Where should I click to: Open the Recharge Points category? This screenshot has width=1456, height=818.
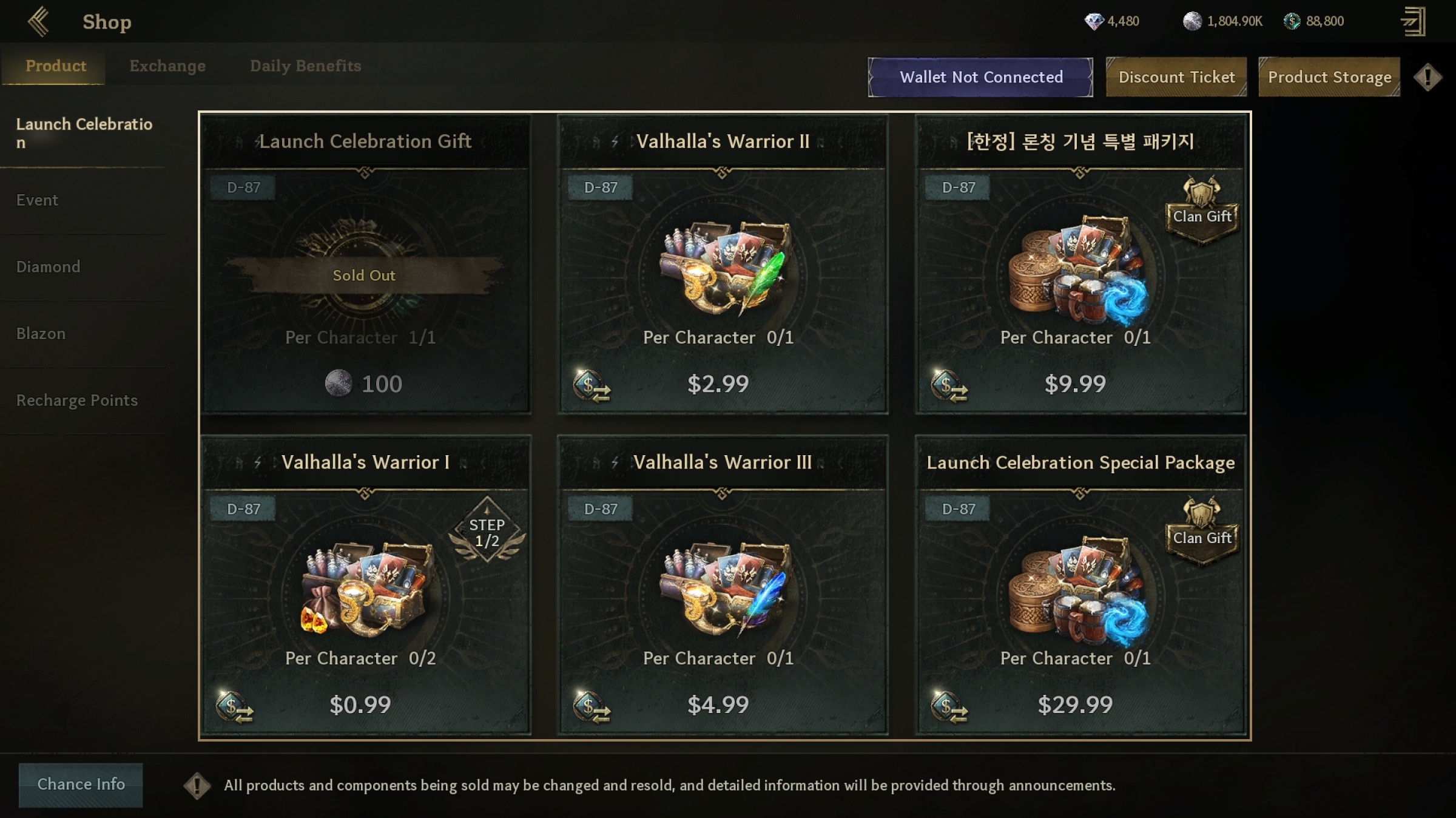[77, 401]
